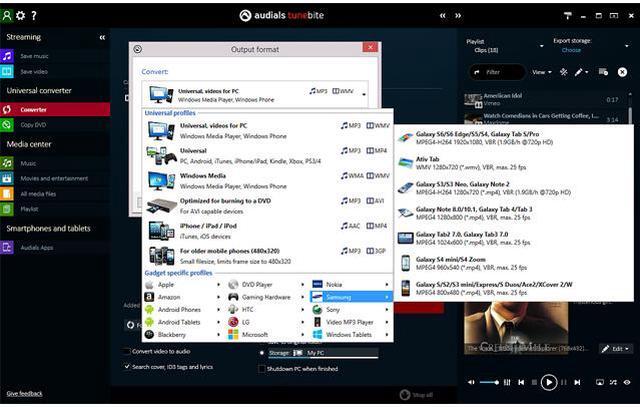The width and height of the screenshot is (640, 407).
Task: Select Galaxy S6/S6 Edge/S5/S4 device profile
Action: [514, 138]
